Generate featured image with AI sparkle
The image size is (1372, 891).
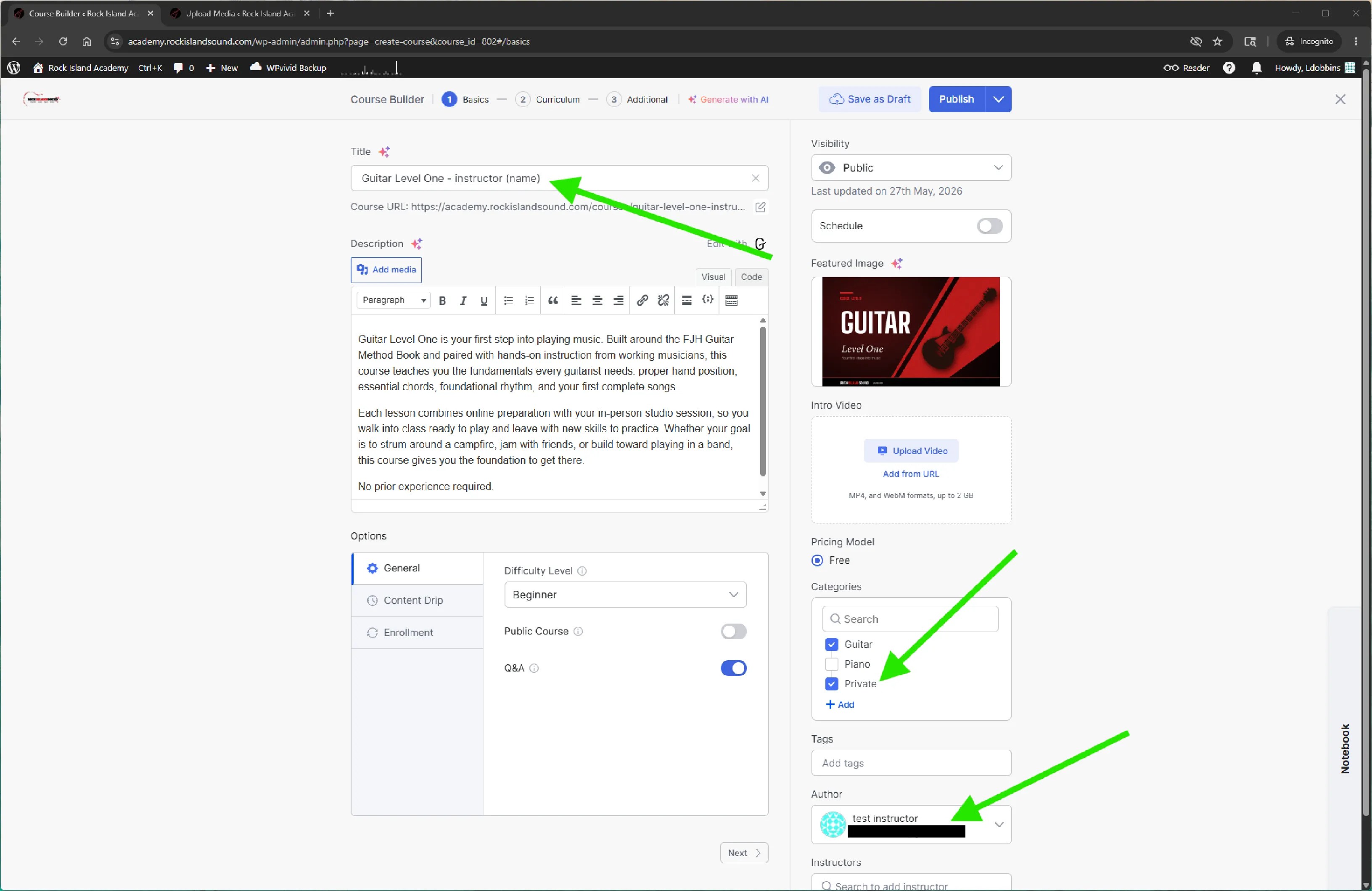896,263
